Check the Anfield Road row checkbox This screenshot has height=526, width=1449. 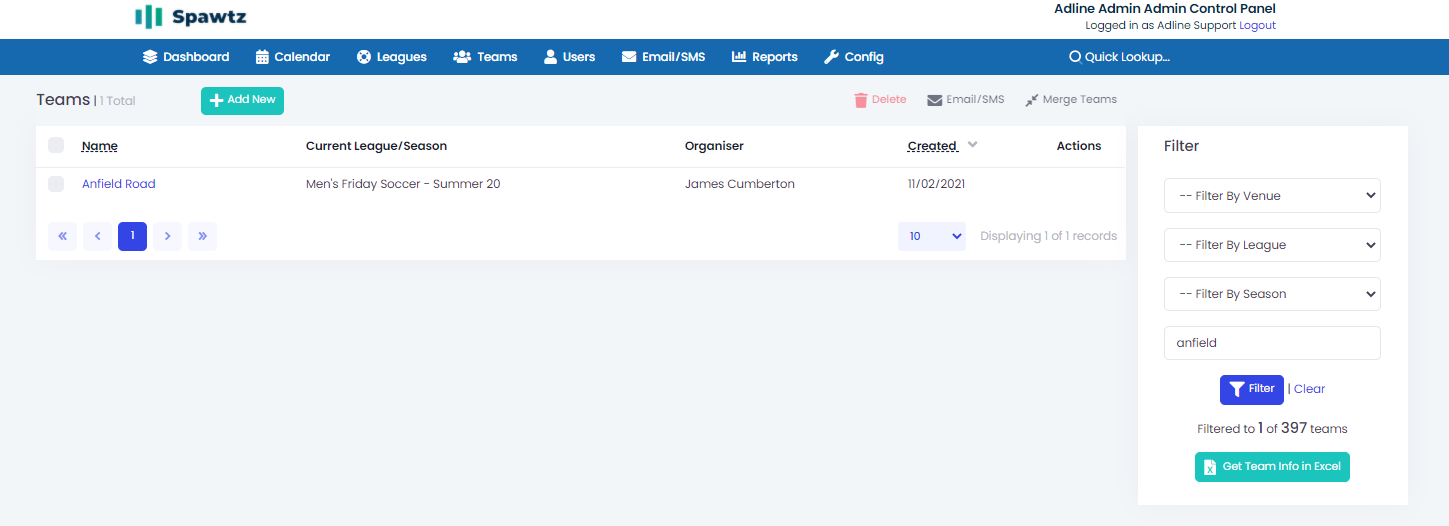(56, 184)
